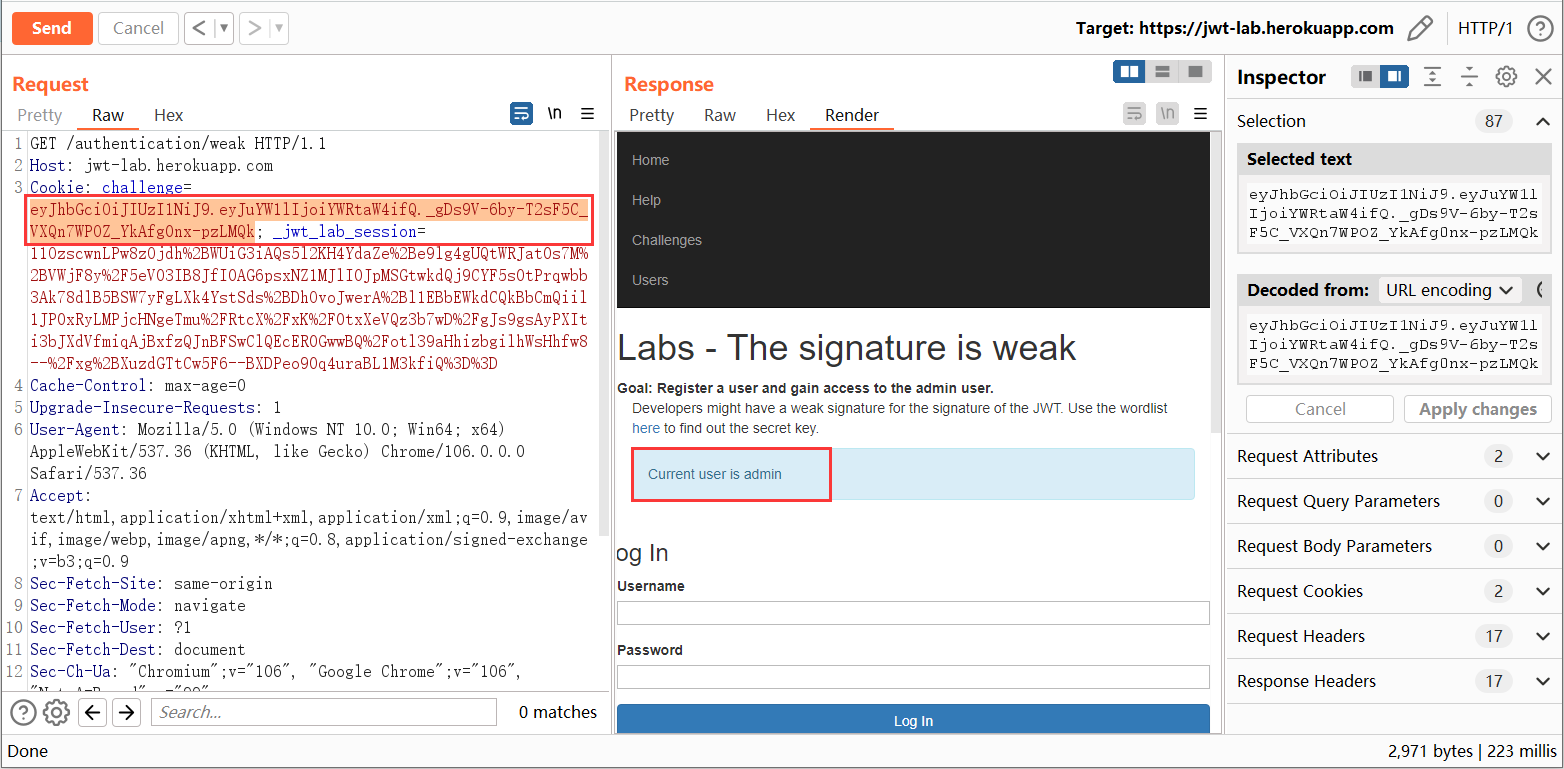Click the Help link in the rendered page

pyautogui.click(x=646, y=200)
